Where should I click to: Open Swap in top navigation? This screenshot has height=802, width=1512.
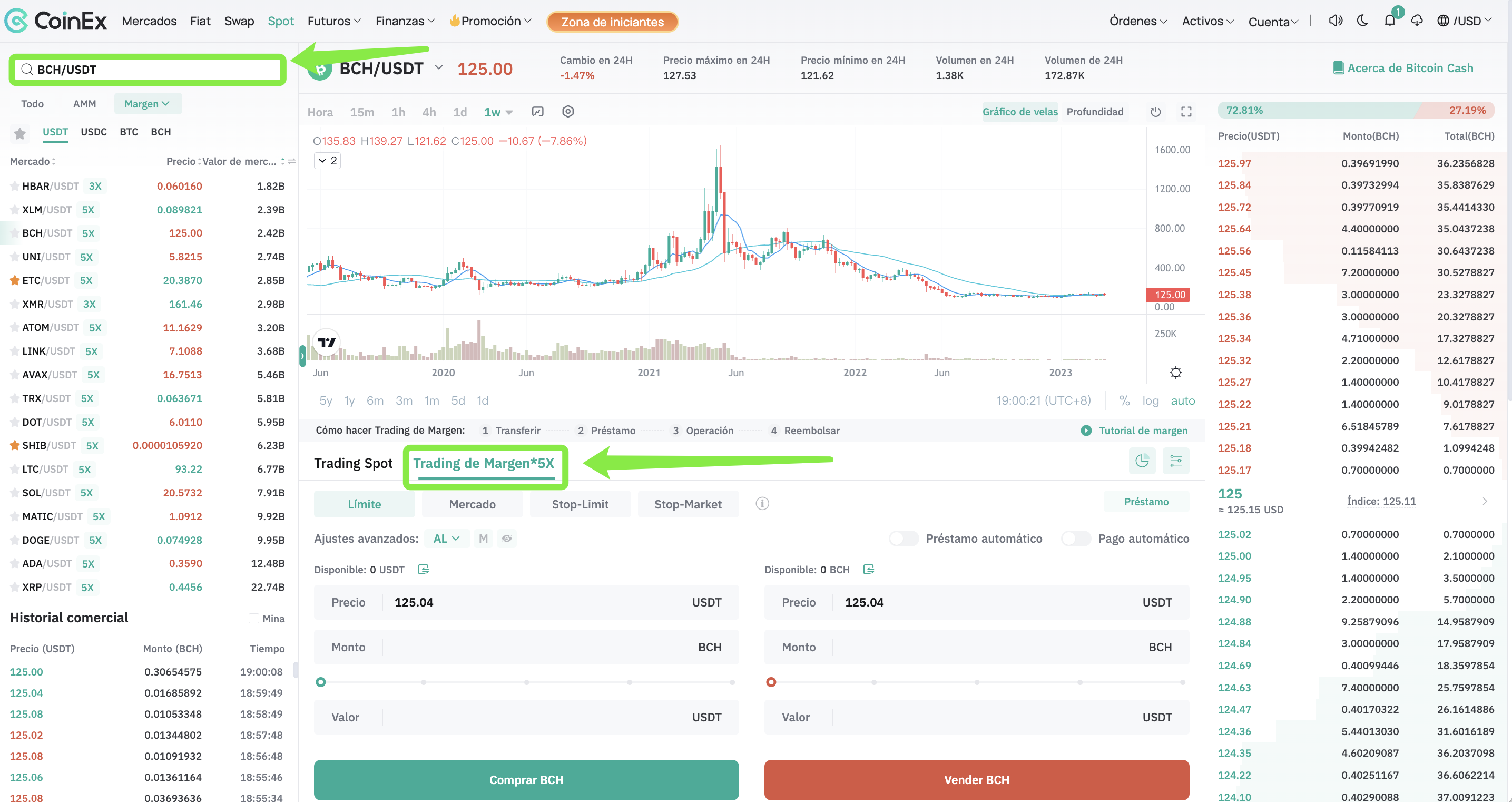click(239, 21)
